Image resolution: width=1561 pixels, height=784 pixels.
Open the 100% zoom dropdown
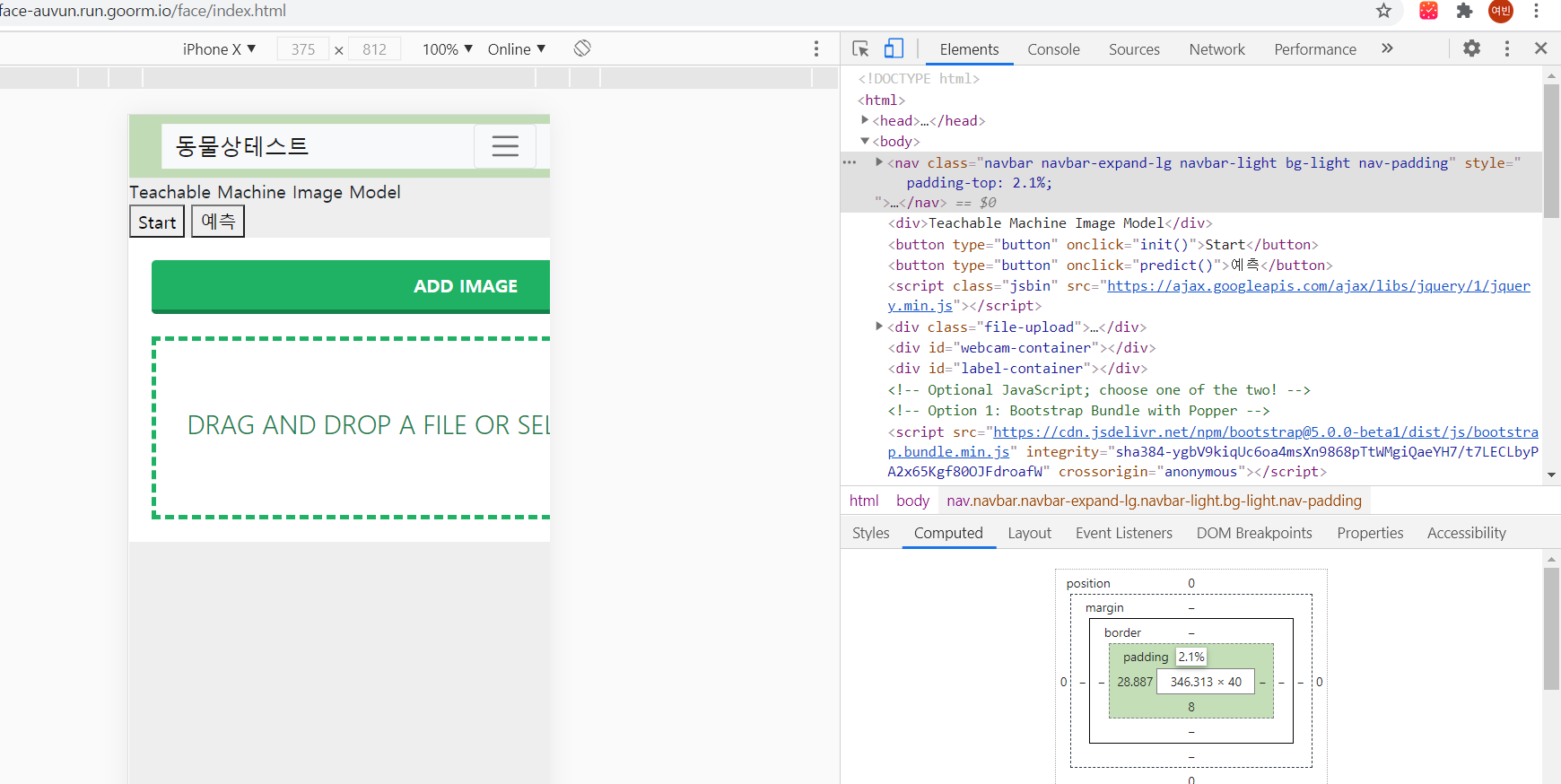click(x=447, y=49)
